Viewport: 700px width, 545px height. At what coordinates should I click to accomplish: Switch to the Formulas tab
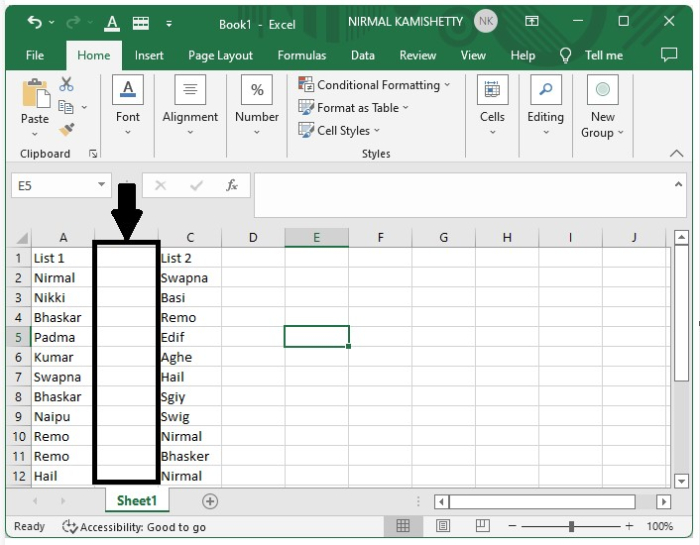pyautogui.click(x=302, y=55)
